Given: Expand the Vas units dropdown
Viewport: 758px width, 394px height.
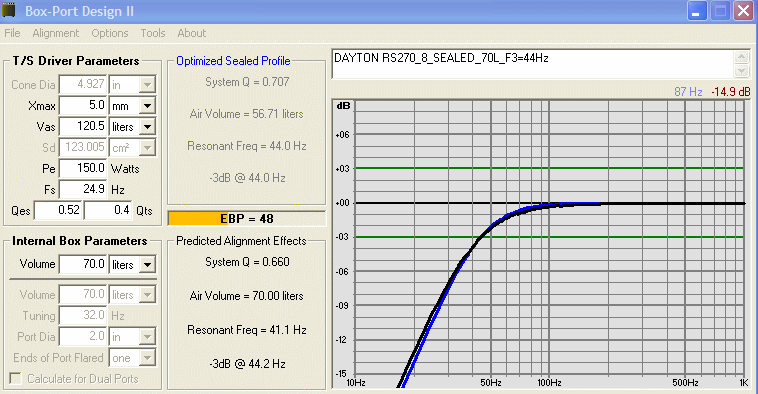Looking at the screenshot, I should coord(147,127).
